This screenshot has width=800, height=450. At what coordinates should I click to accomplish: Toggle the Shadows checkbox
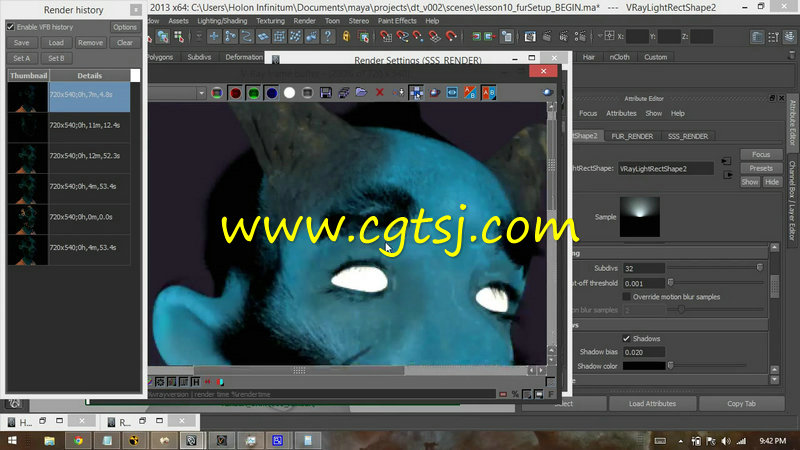click(626, 338)
